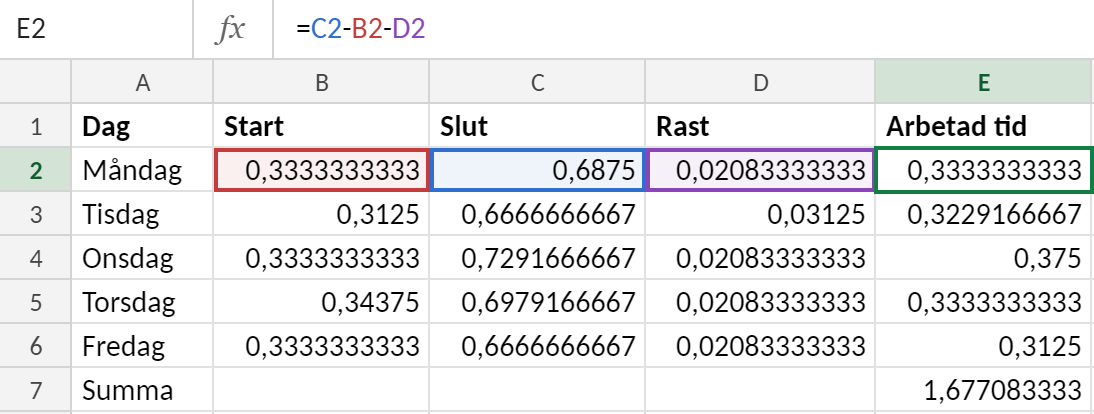Select column C header
Image resolution: width=1094 pixels, height=414 pixels.
pos(537,82)
